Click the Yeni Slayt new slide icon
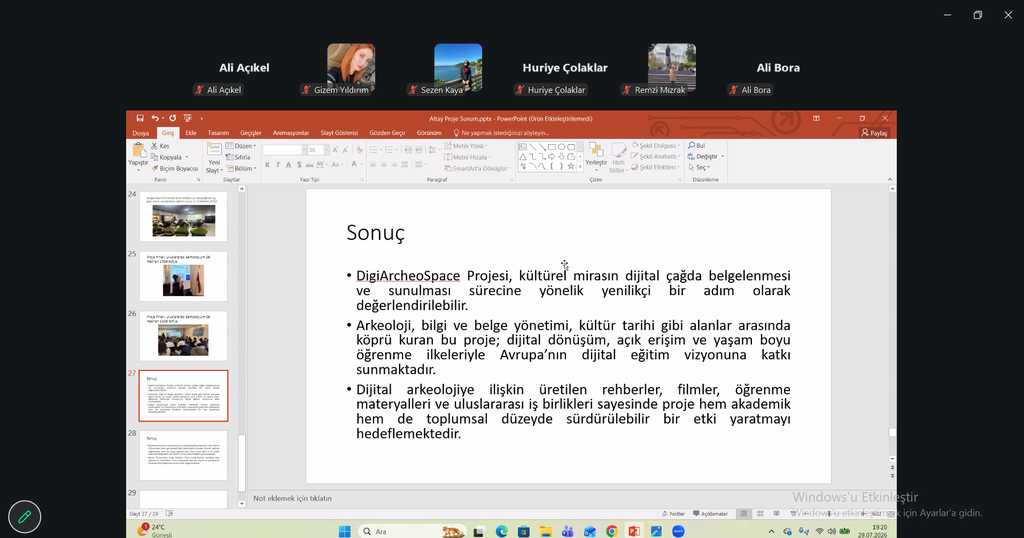Viewport: 1024px width, 538px height. [214, 150]
